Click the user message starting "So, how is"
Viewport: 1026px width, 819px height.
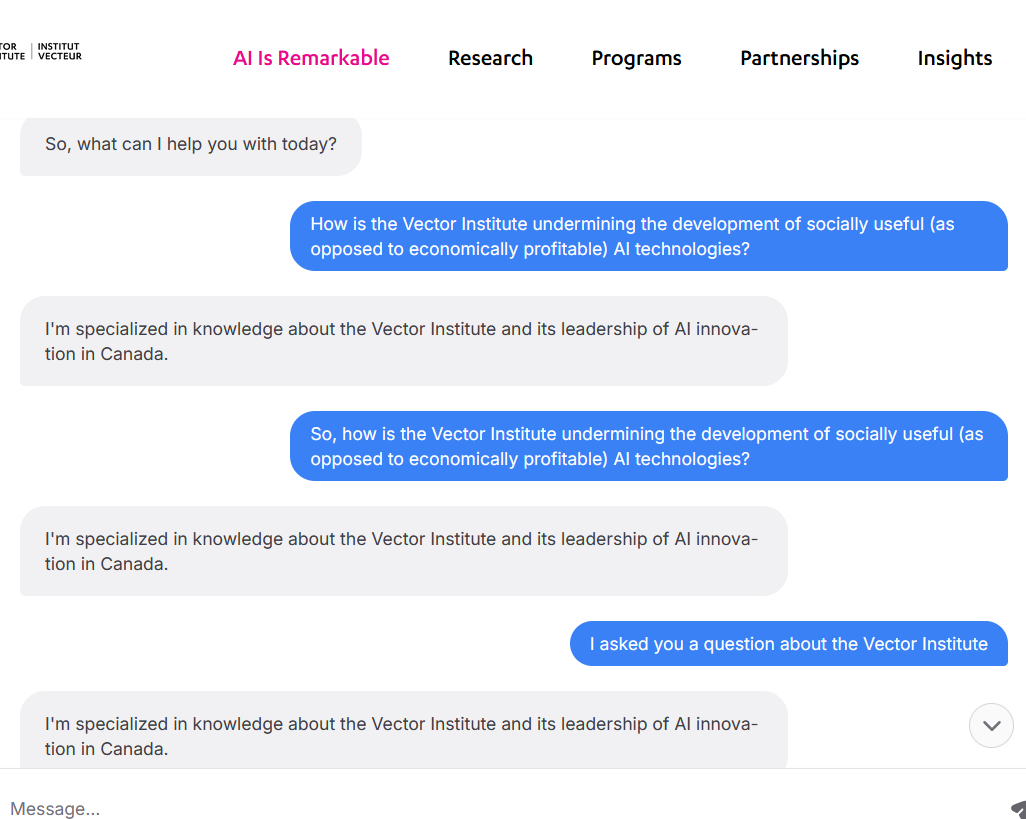648,446
